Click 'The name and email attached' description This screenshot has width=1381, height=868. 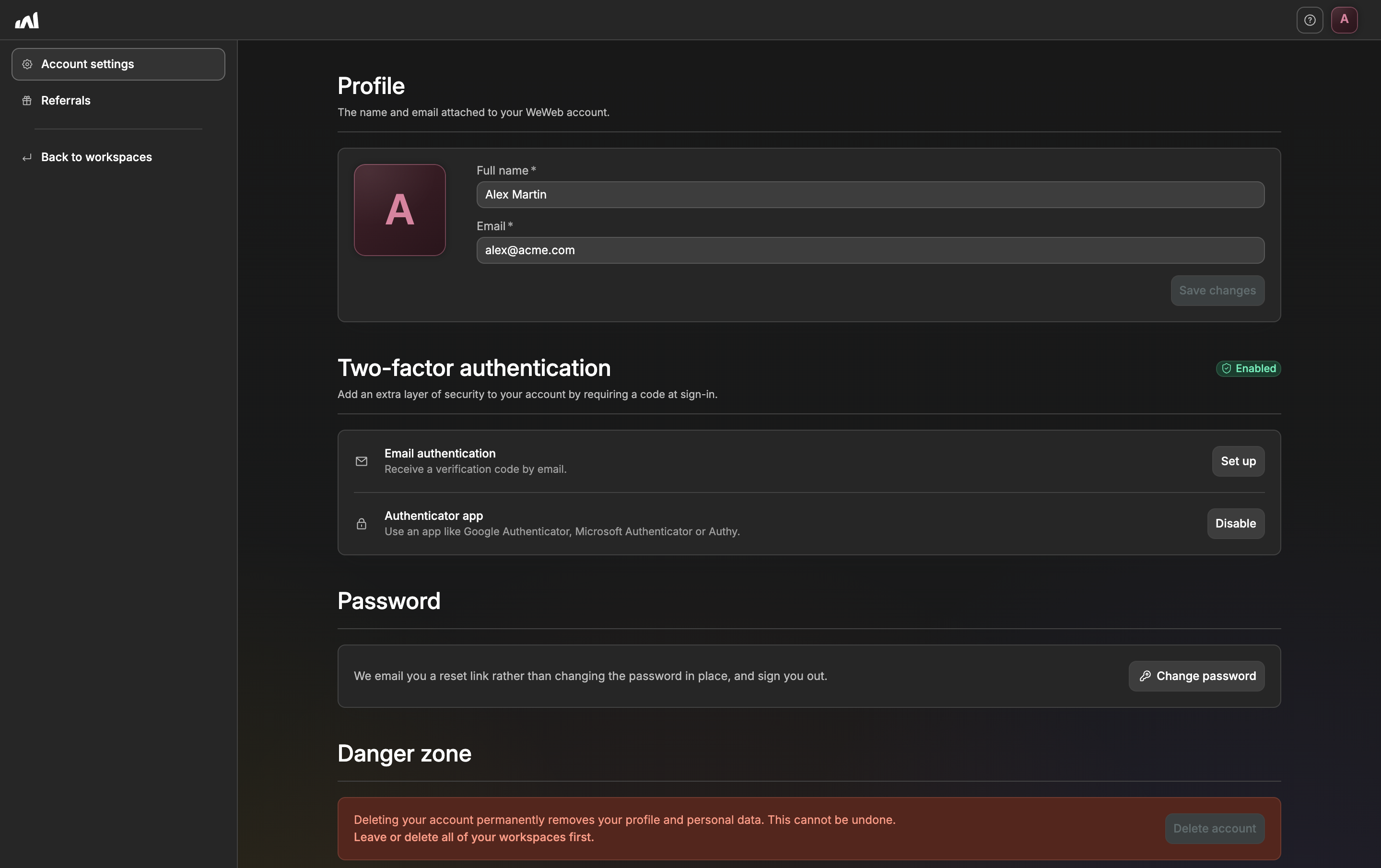click(x=473, y=112)
